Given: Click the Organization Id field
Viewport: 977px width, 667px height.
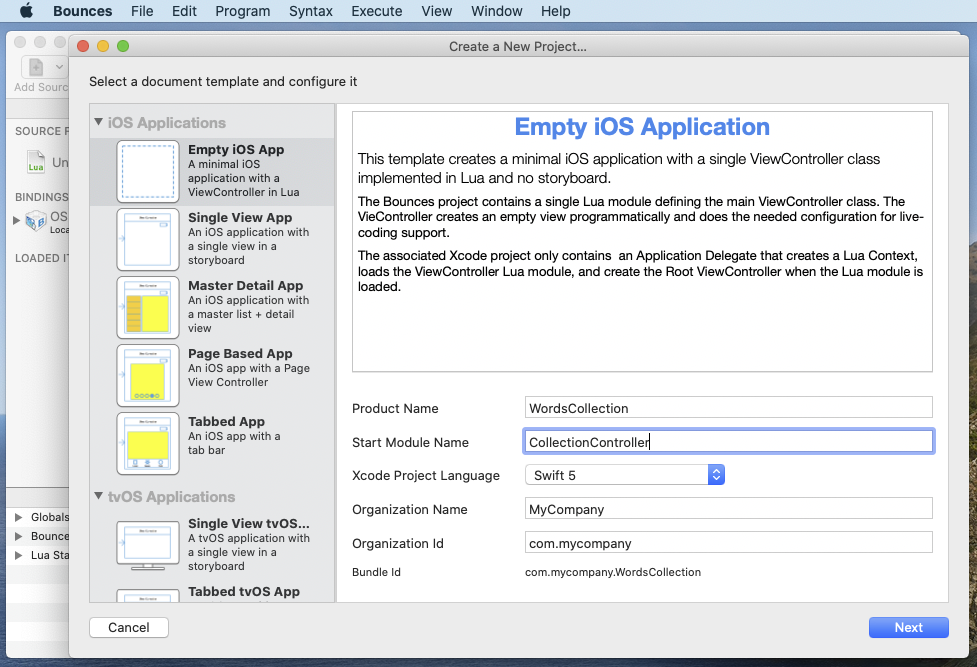Looking at the screenshot, I should [x=728, y=542].
